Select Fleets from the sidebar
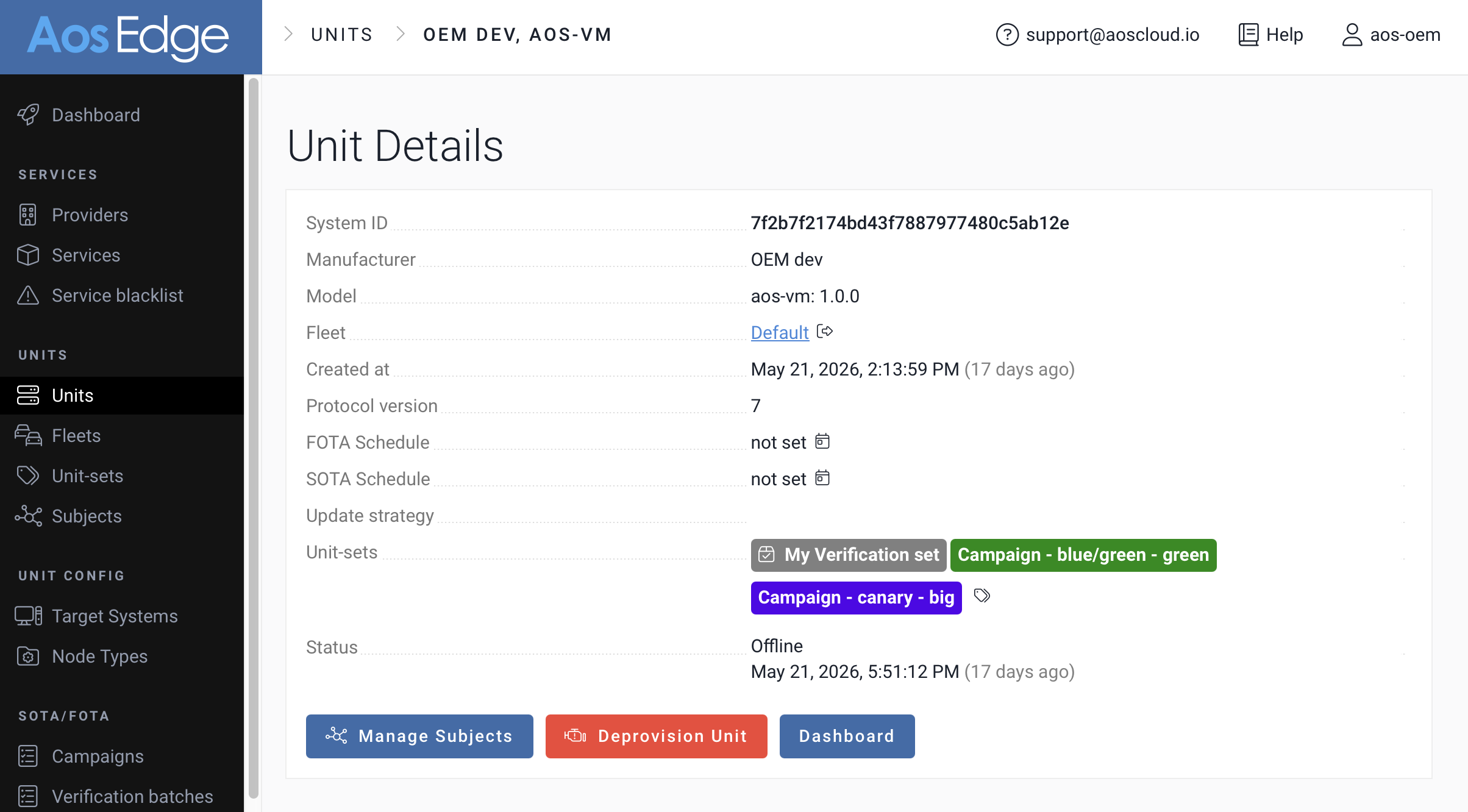 point(76,435)
